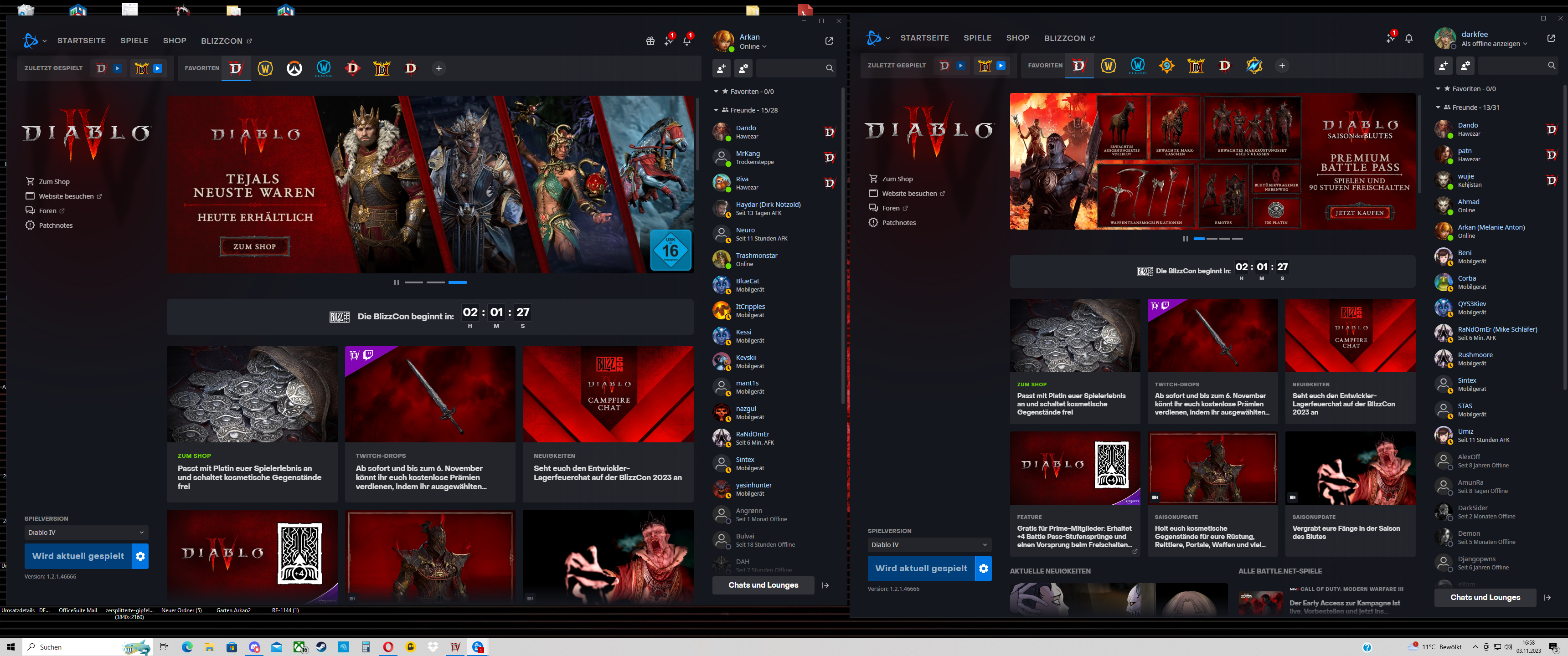Open SHOP tab in left window
The image size is (1568, 656).
coord(174,41)
